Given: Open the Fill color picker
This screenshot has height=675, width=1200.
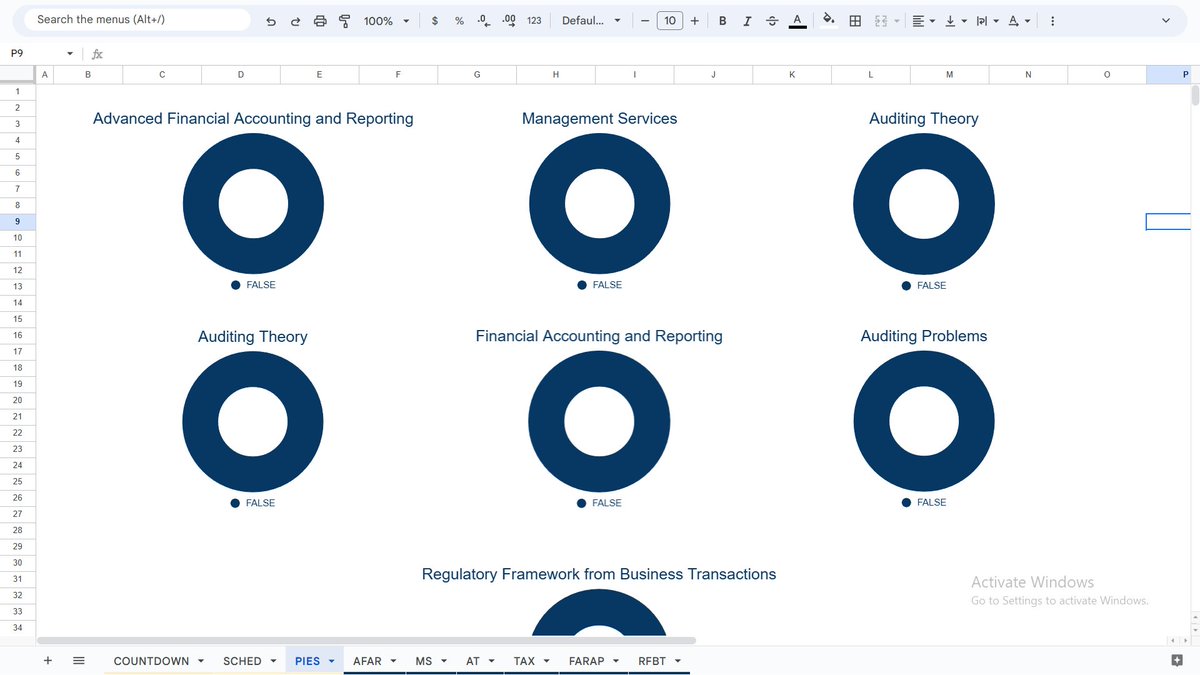Looking at the screenshot, I should click(x=830, y=20).
